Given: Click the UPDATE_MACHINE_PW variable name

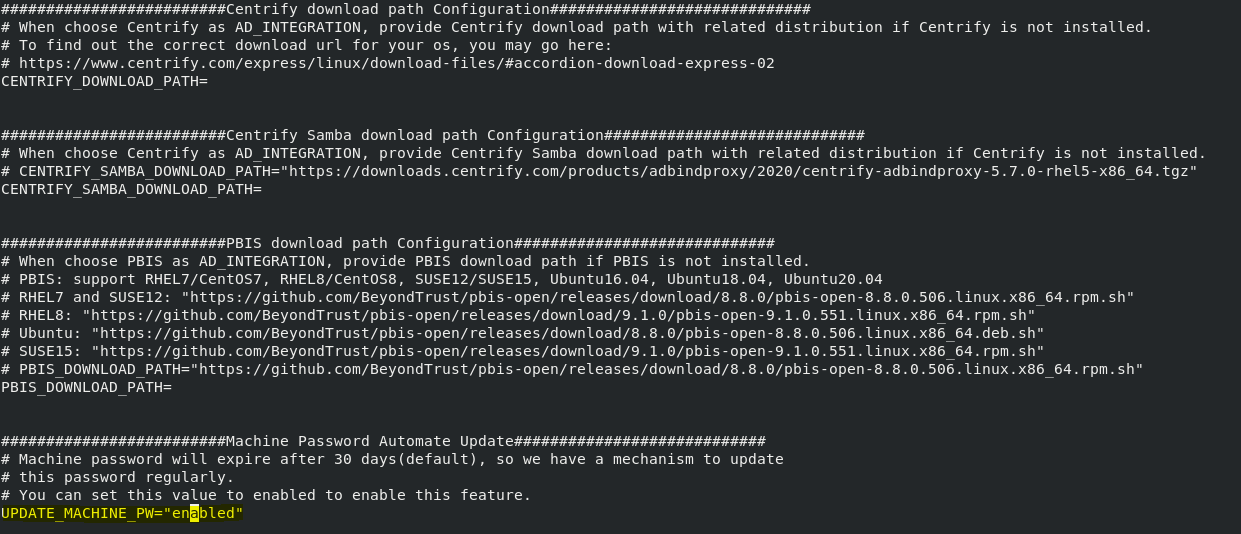Looking at the screenshot, I should tap(72, 513).
